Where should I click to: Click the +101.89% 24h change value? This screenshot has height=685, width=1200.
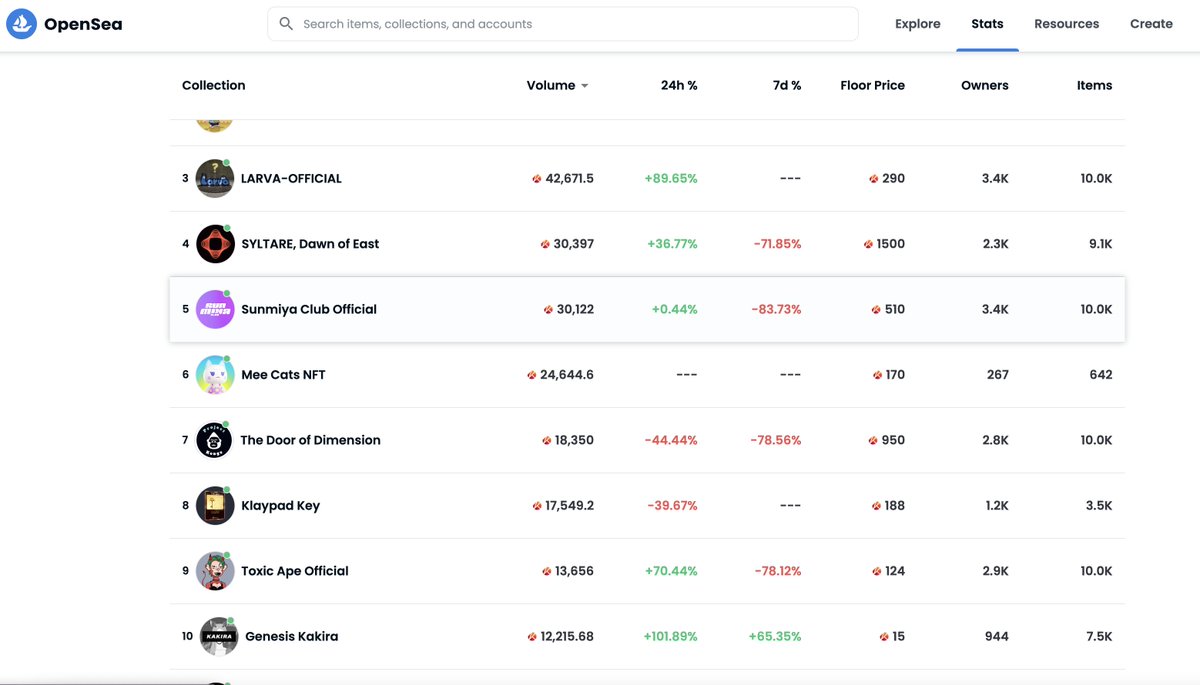pos(668,637)
